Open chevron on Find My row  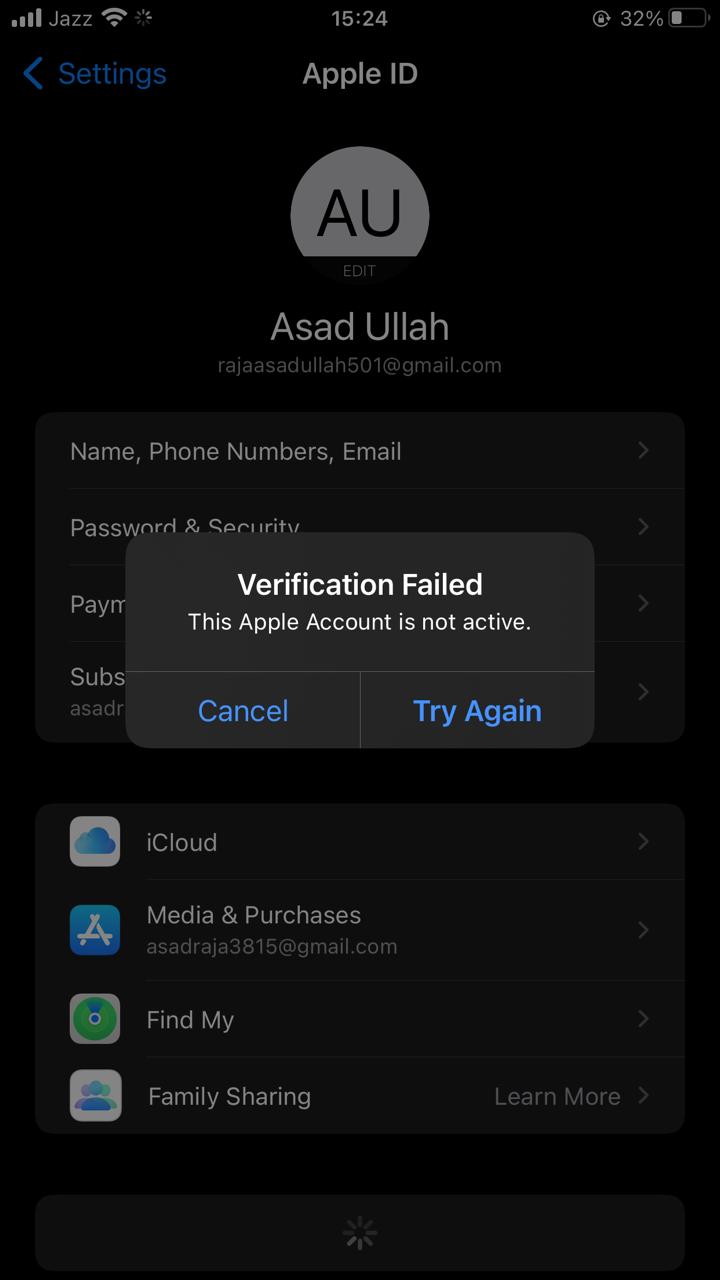click(644, 1019)
